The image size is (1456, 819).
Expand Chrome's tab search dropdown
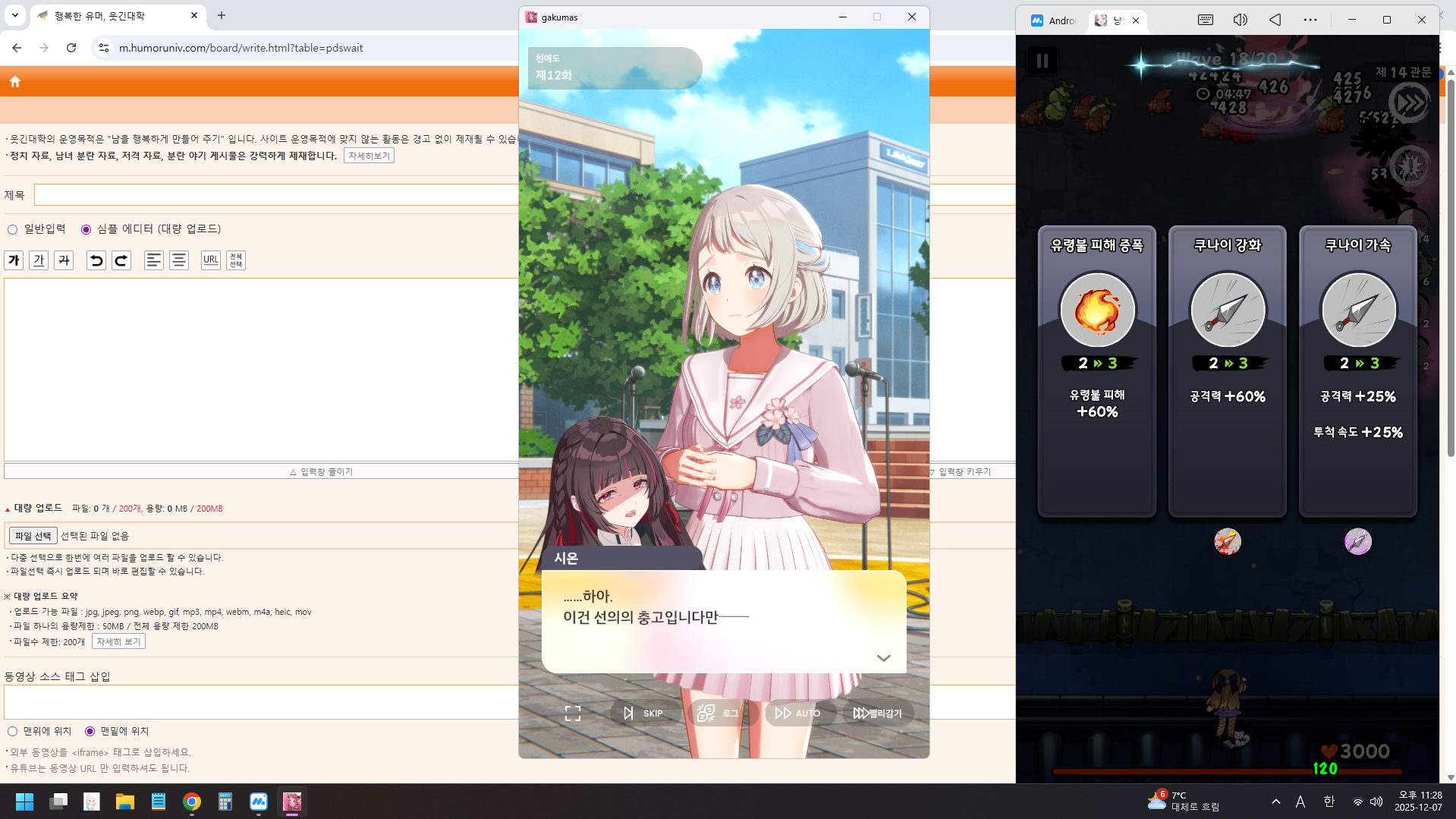click(x=15, y=15)
